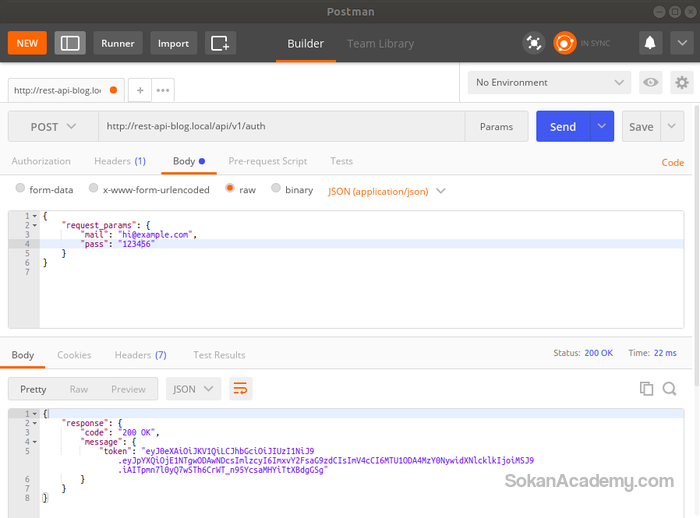Click the request URL field
Viewport: 700px width, 518px height.
pos(282,126)
